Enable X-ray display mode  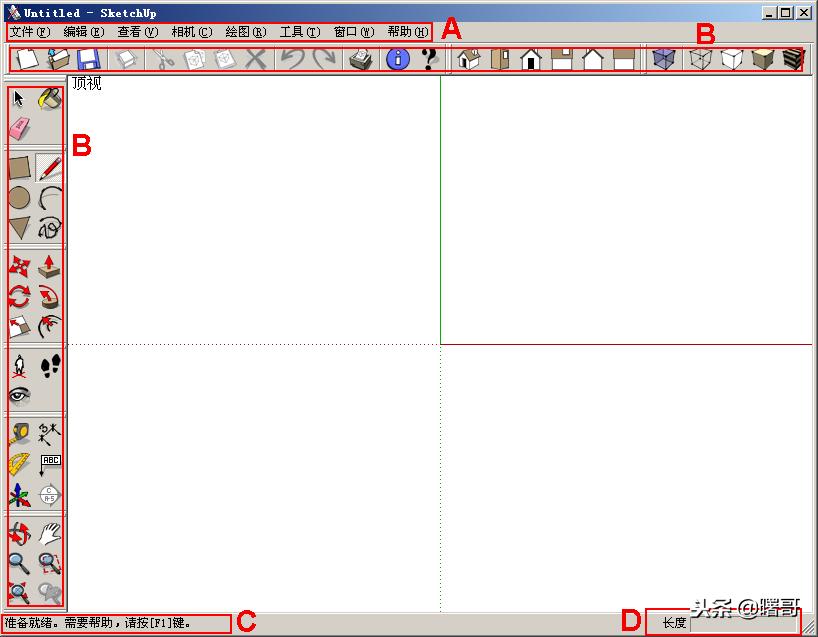(663, 59)
